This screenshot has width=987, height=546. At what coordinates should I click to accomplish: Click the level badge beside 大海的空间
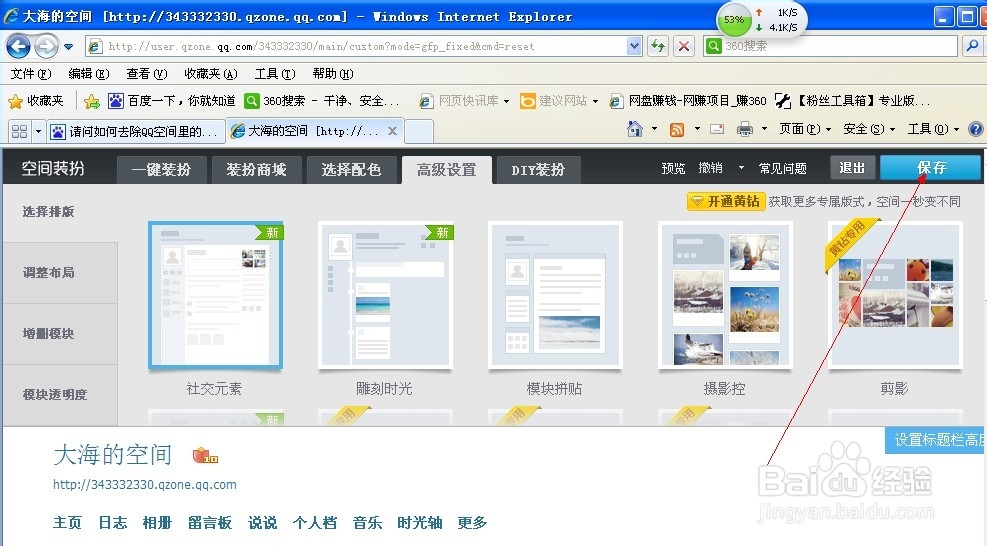(205, 455)
